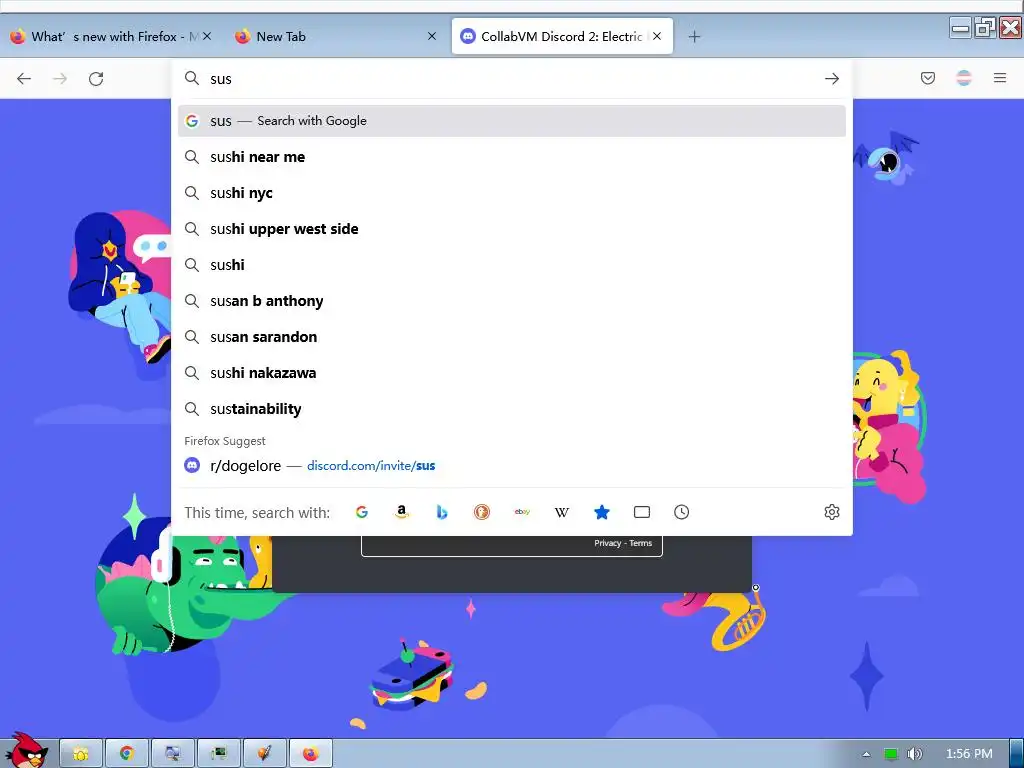Screen dimensions: 1024x768
Task: Choose 'sushi nakazawa' suggestion
Action: point(511,372)
